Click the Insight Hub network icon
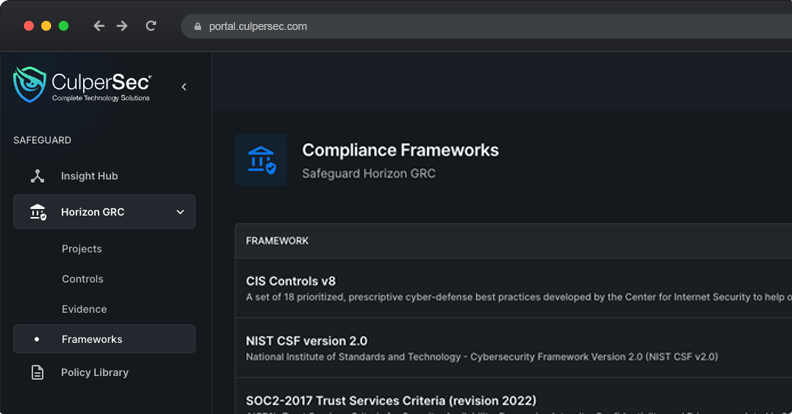 tap(37, 176)
